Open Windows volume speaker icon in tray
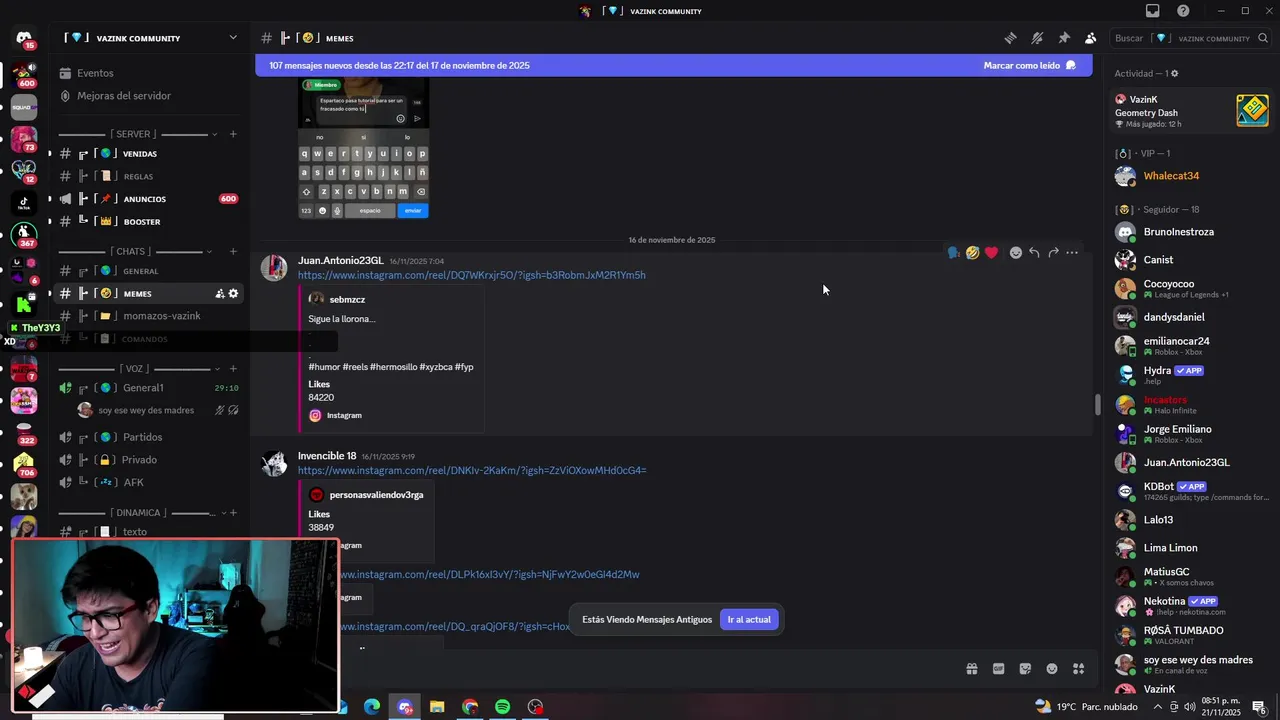This screenshot has height=720, width=1280. (1191, 707)
